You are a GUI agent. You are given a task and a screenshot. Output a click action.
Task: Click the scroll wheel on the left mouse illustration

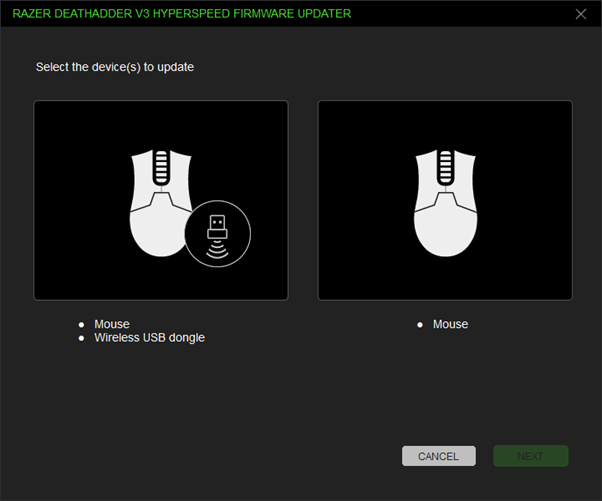click(161, 169)
